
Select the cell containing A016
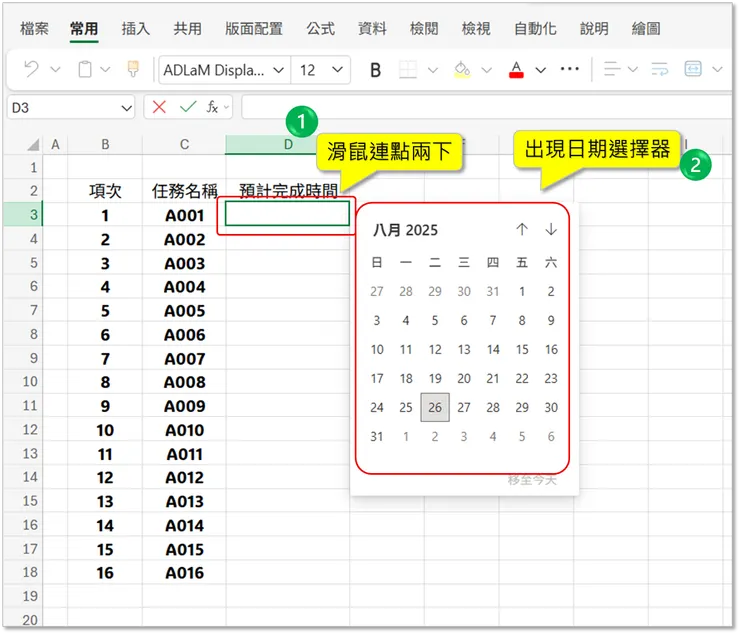184,573
